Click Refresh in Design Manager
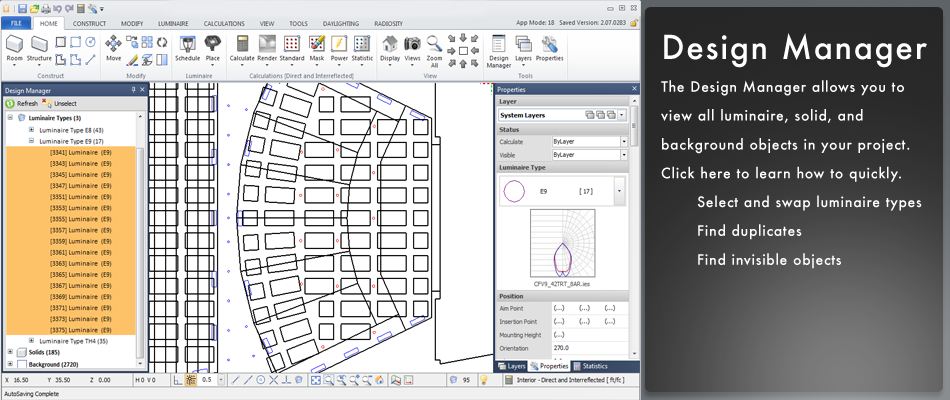The image size is (950, 400). click(22, 104)
